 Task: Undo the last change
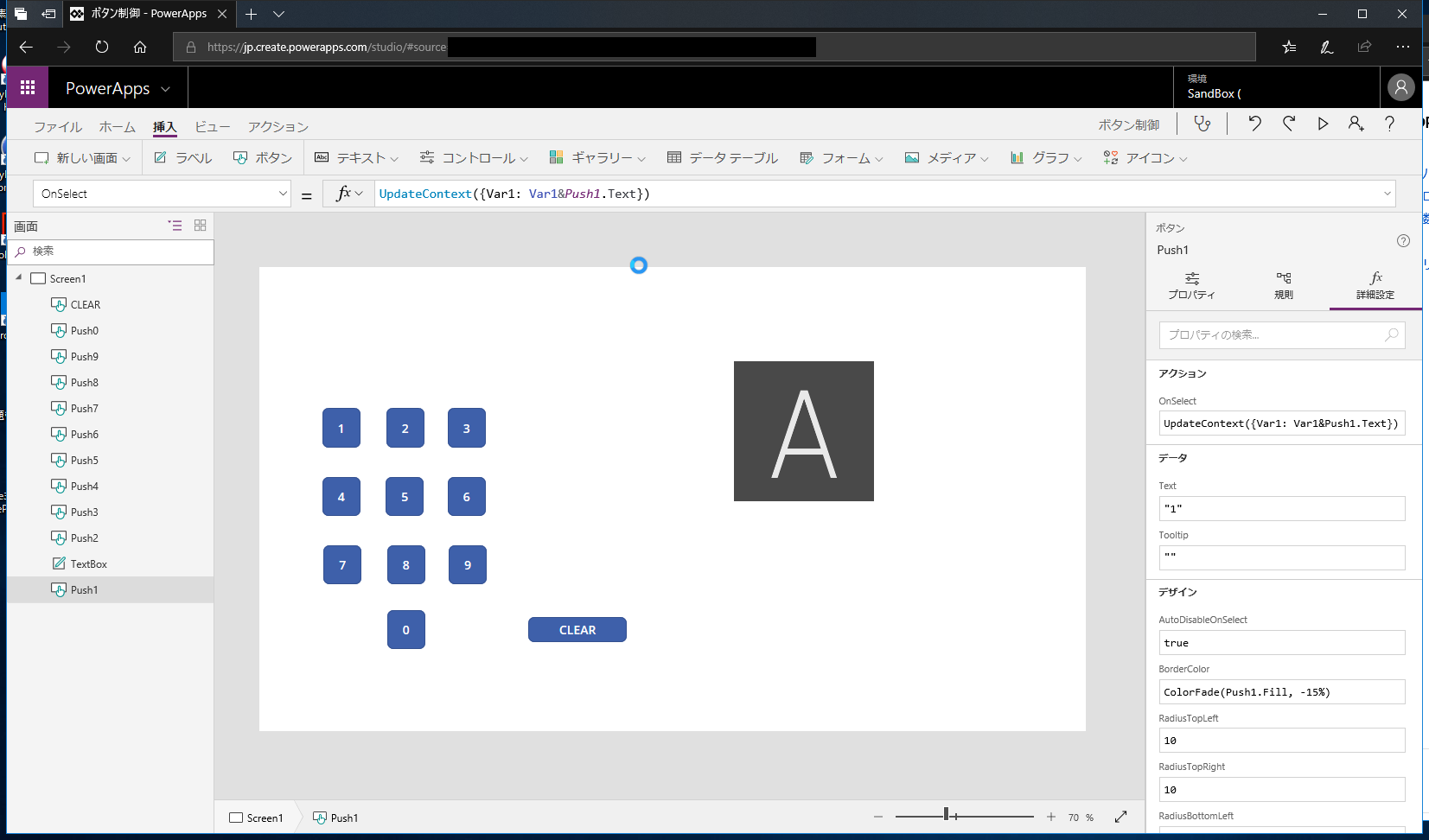(1254, 124)
